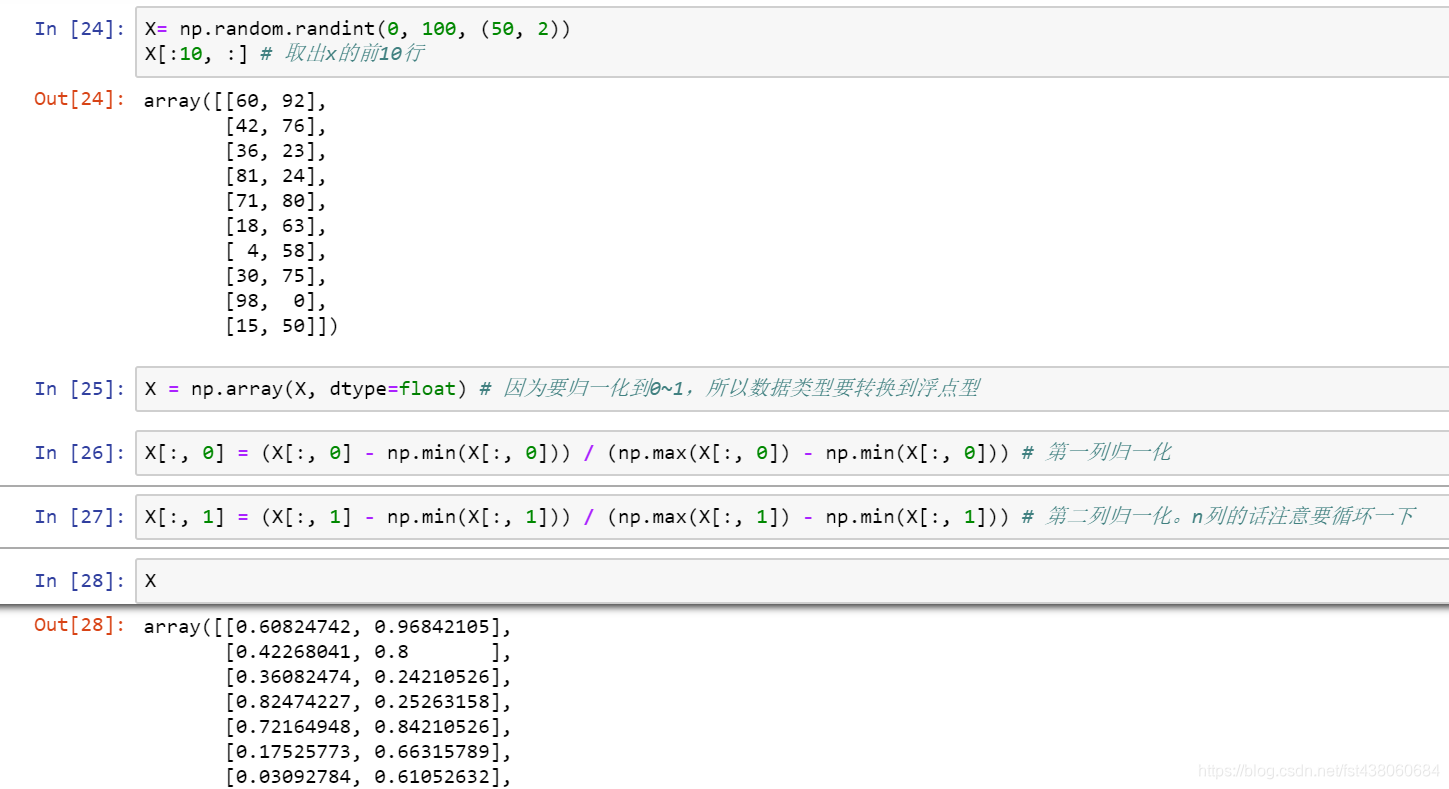The width and height of the screenshot is (1449, 789).
Task: Click the X[:10, :] slice expression
Action: 196,53
